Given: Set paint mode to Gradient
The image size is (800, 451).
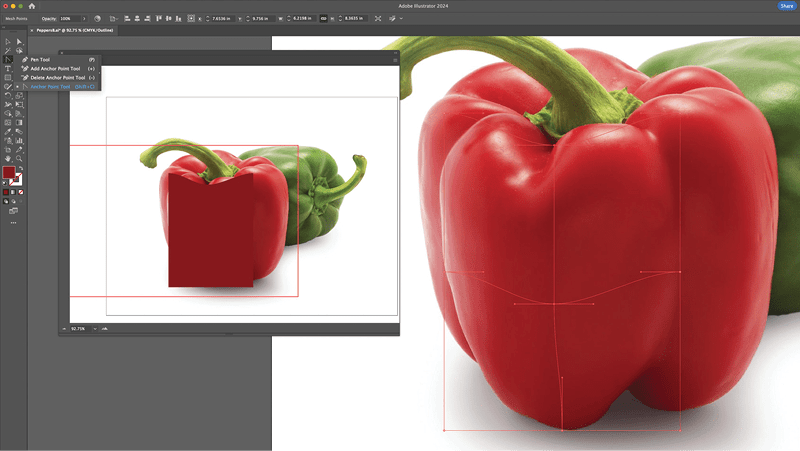Looking at the screenshot, I should [13, 192].
